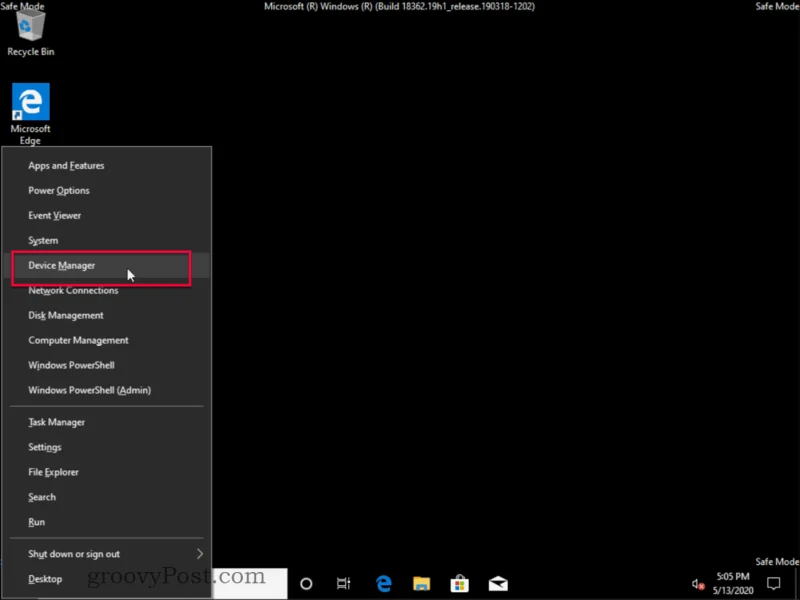This screenshot has height=600, width=800.
Task: Open the Recycle Bin desktop icon
Action: [31, 33]
